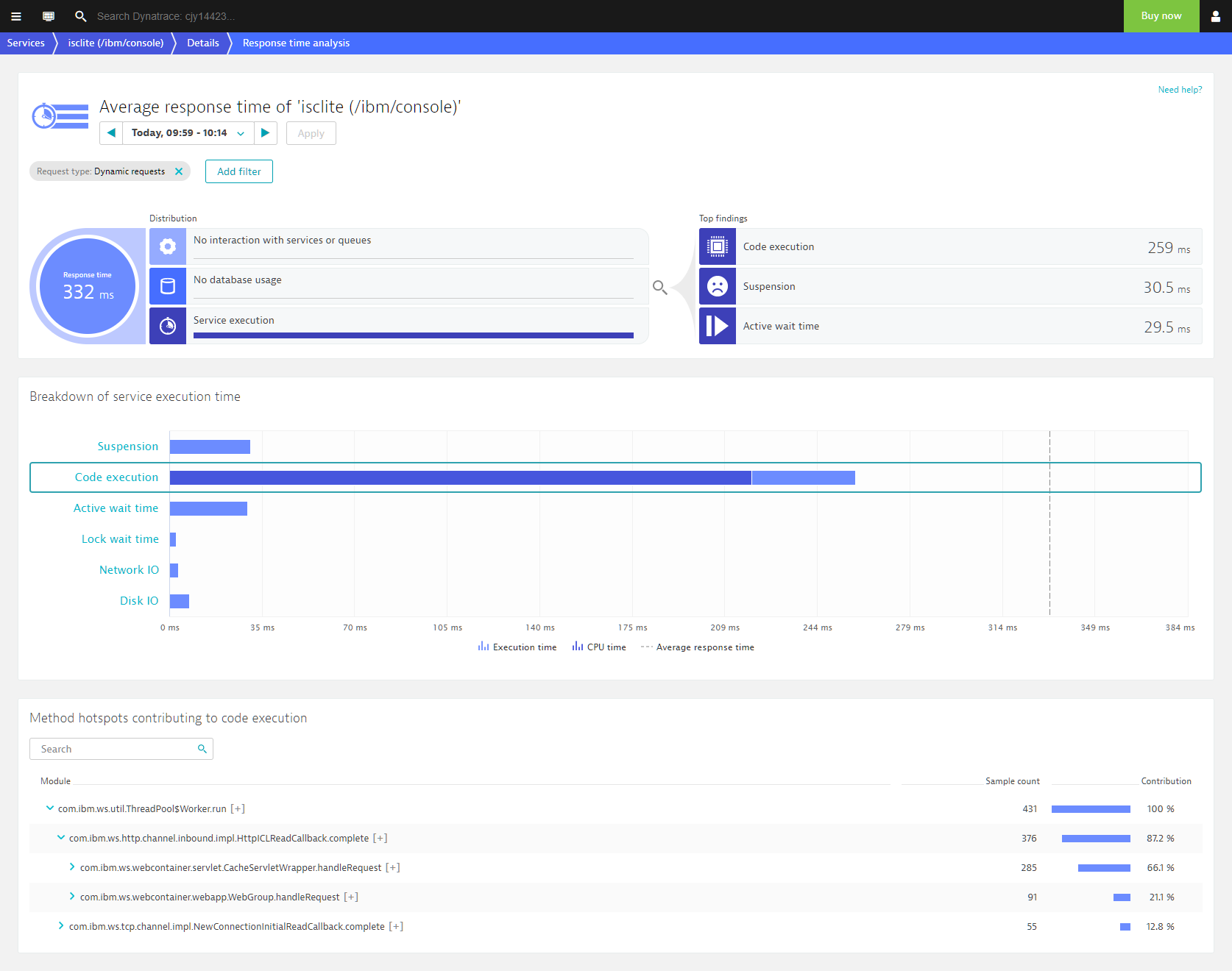Click the services gear icon in Distribution
The image size is (1232, 971).
168,246
